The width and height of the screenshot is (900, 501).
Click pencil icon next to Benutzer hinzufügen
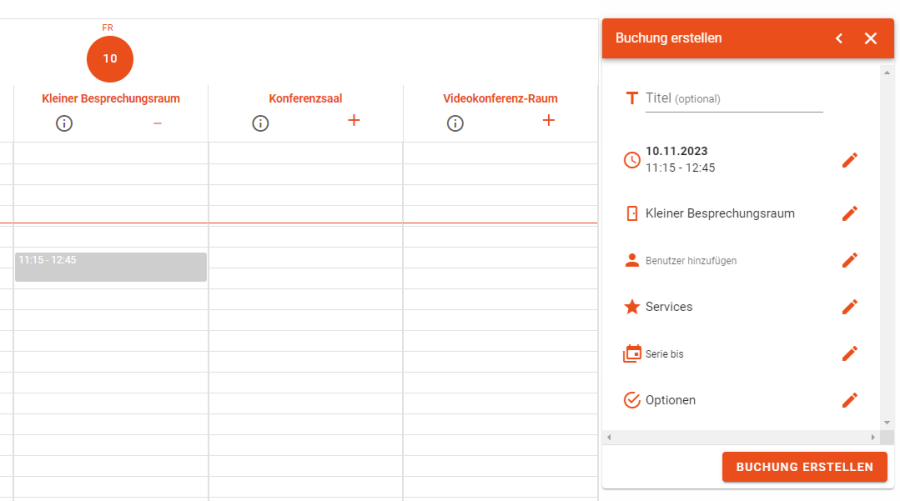tap(849, 260)
